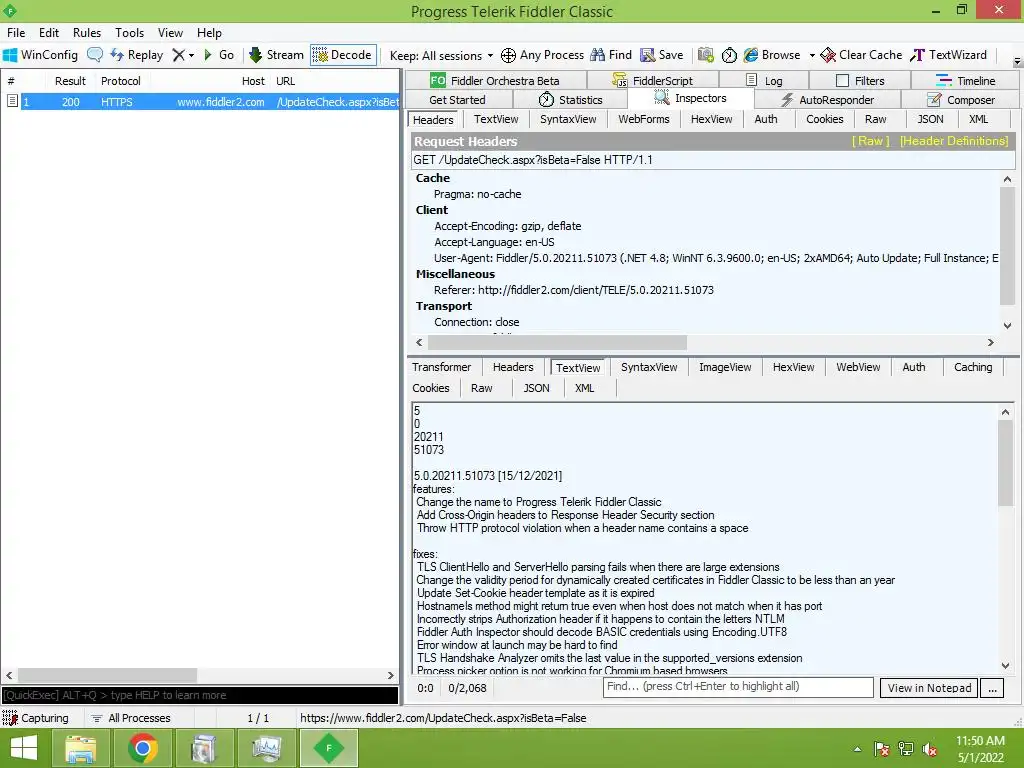Screen dimensions: 1024x768
Task: Open the View menu
Action: pyautogui.click(x=170, y=33)
